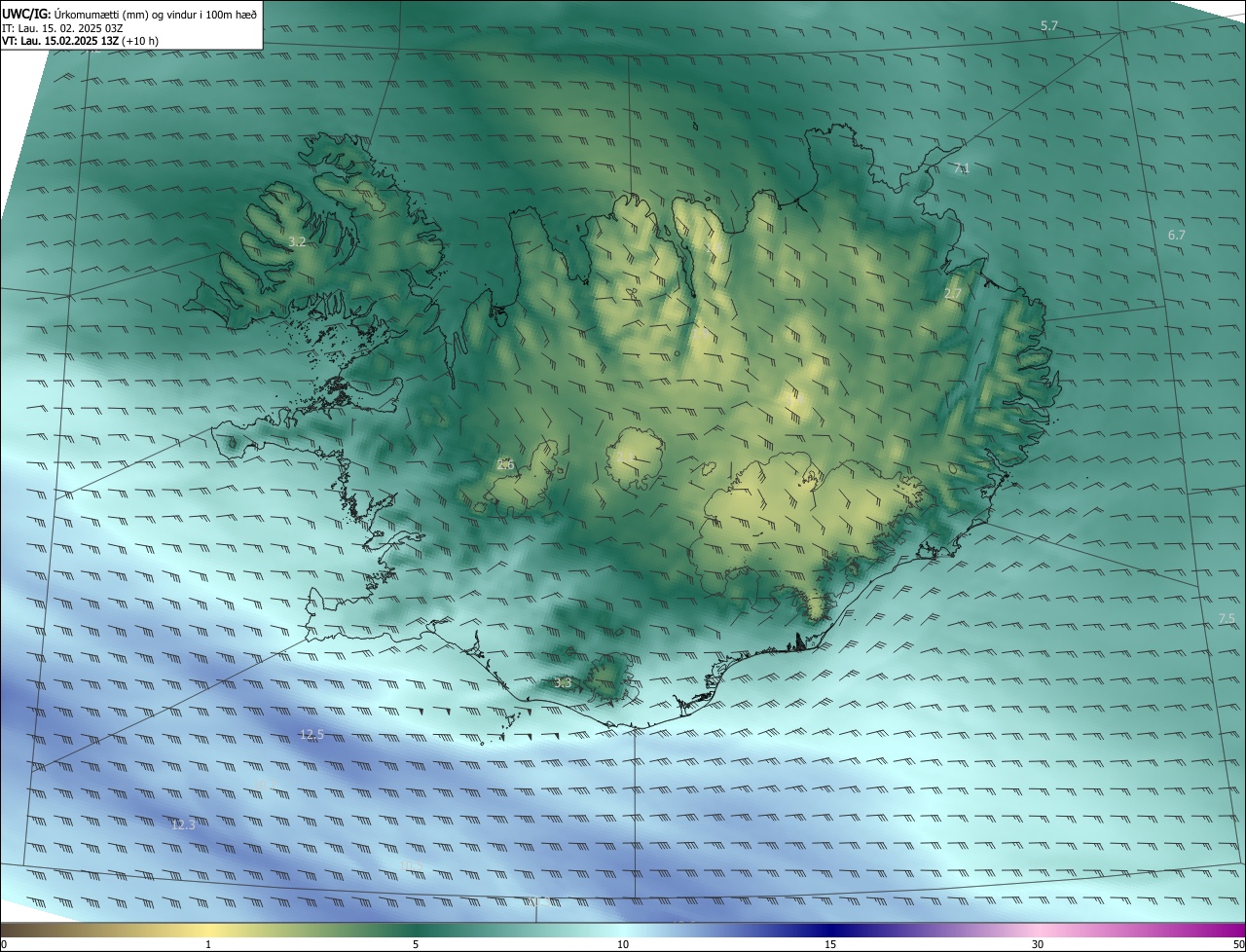
Task: Select the 12.5 value label over the sea
Action: (311, 734)
